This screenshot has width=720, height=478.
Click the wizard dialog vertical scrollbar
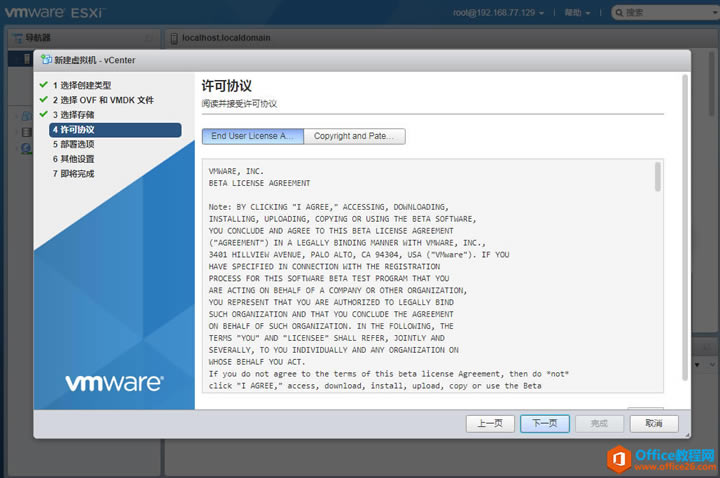685,227
